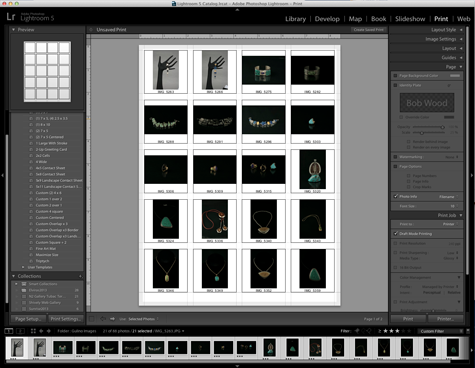Collapse the Page panel
The width and height of the screenshot is (475, 368).
coord(461,67)
